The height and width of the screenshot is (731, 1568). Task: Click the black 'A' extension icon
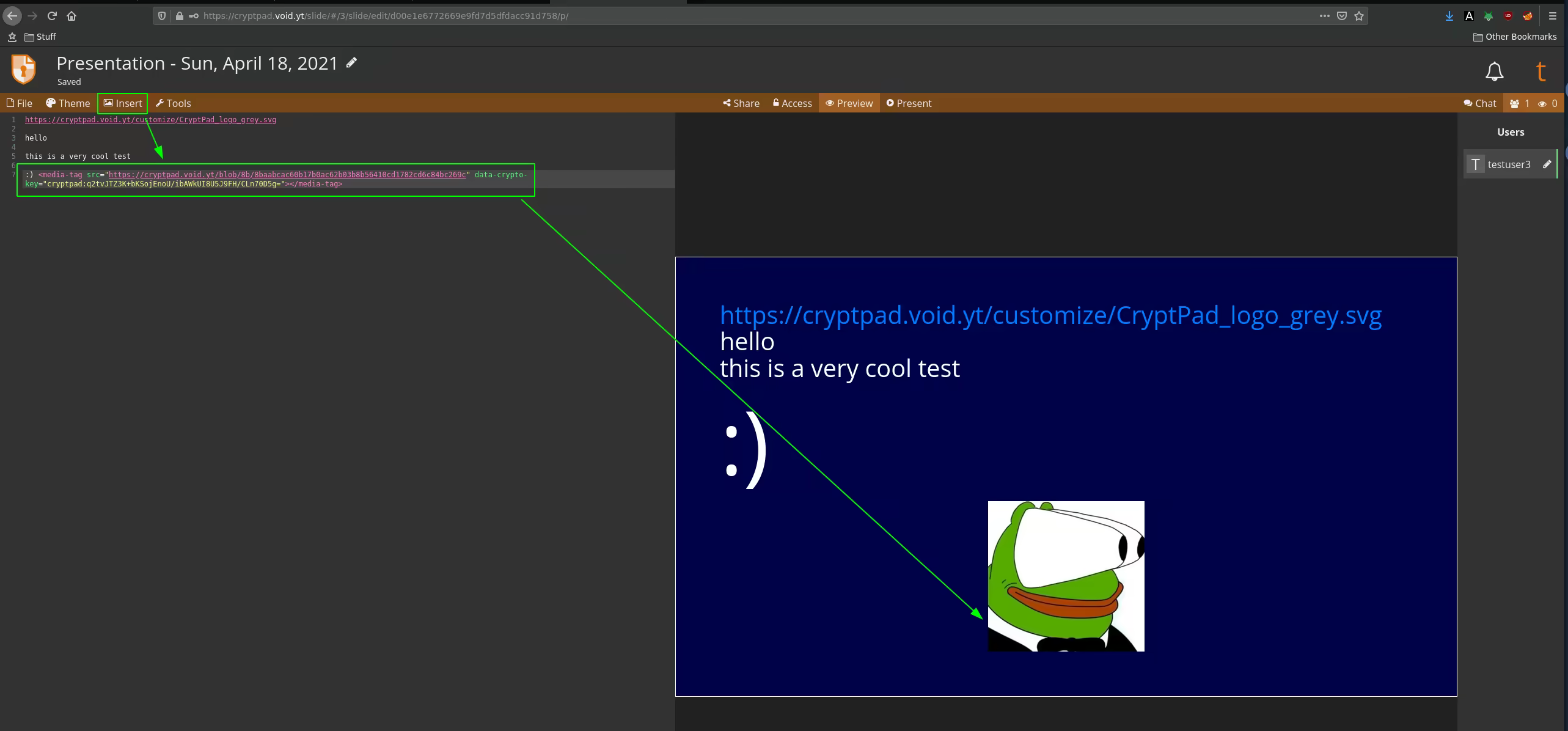[1469, 16]
